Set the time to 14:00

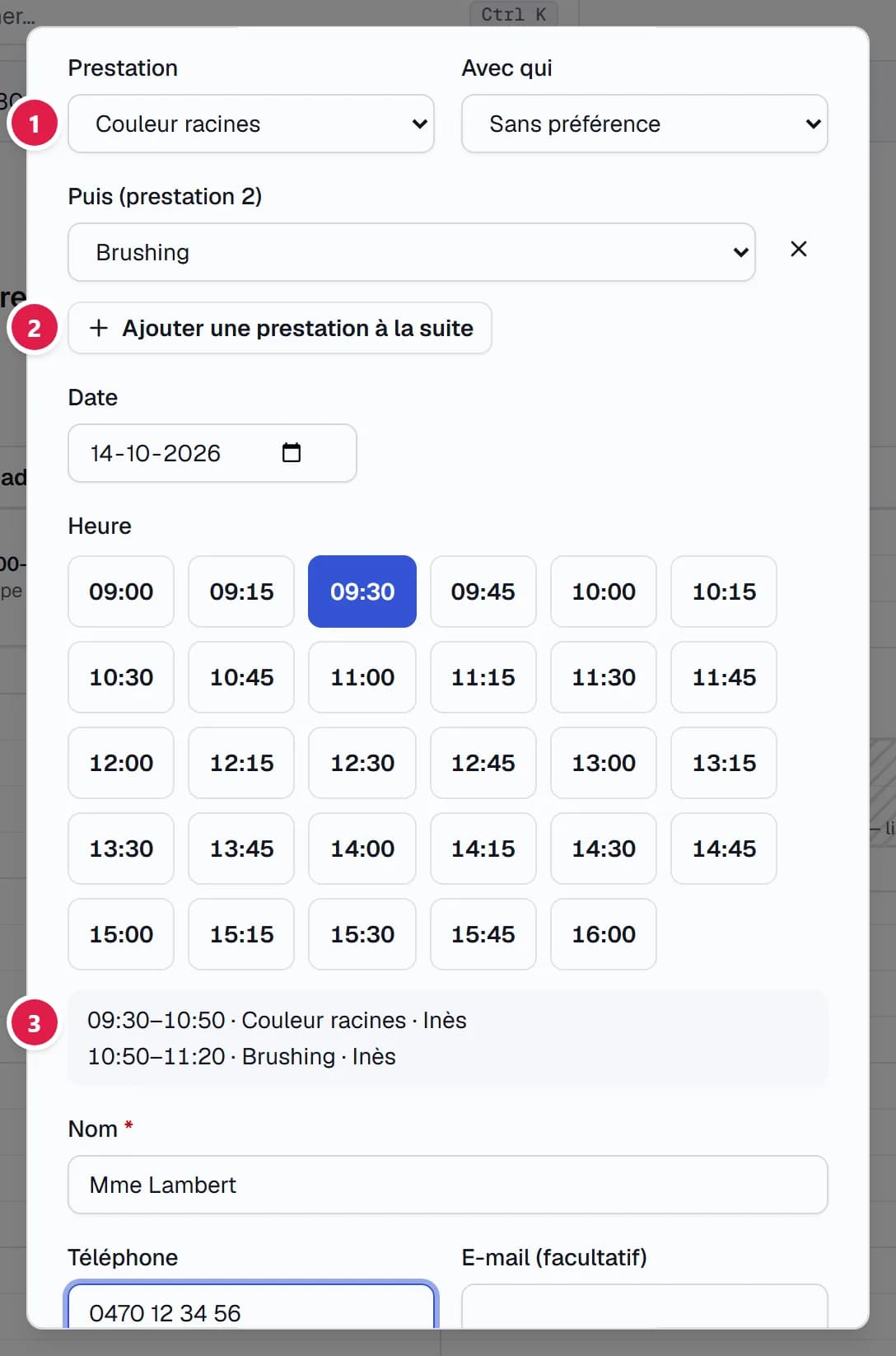pyautogui.click(x=362, y=849)
